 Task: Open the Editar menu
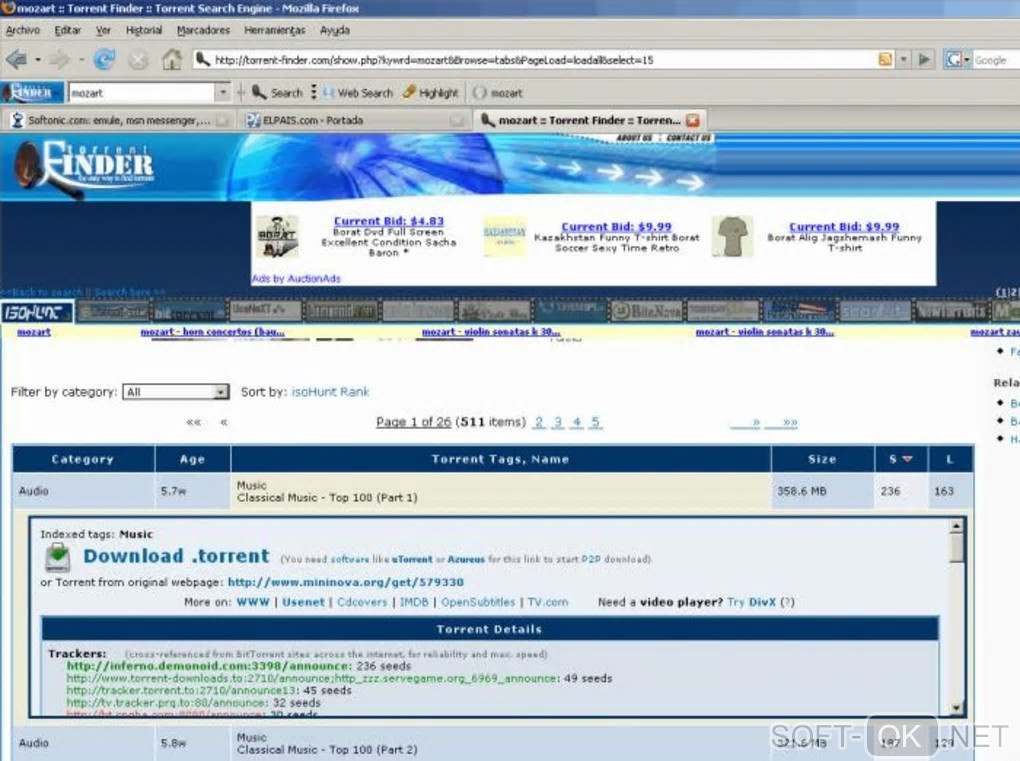(x=67, y=30)
